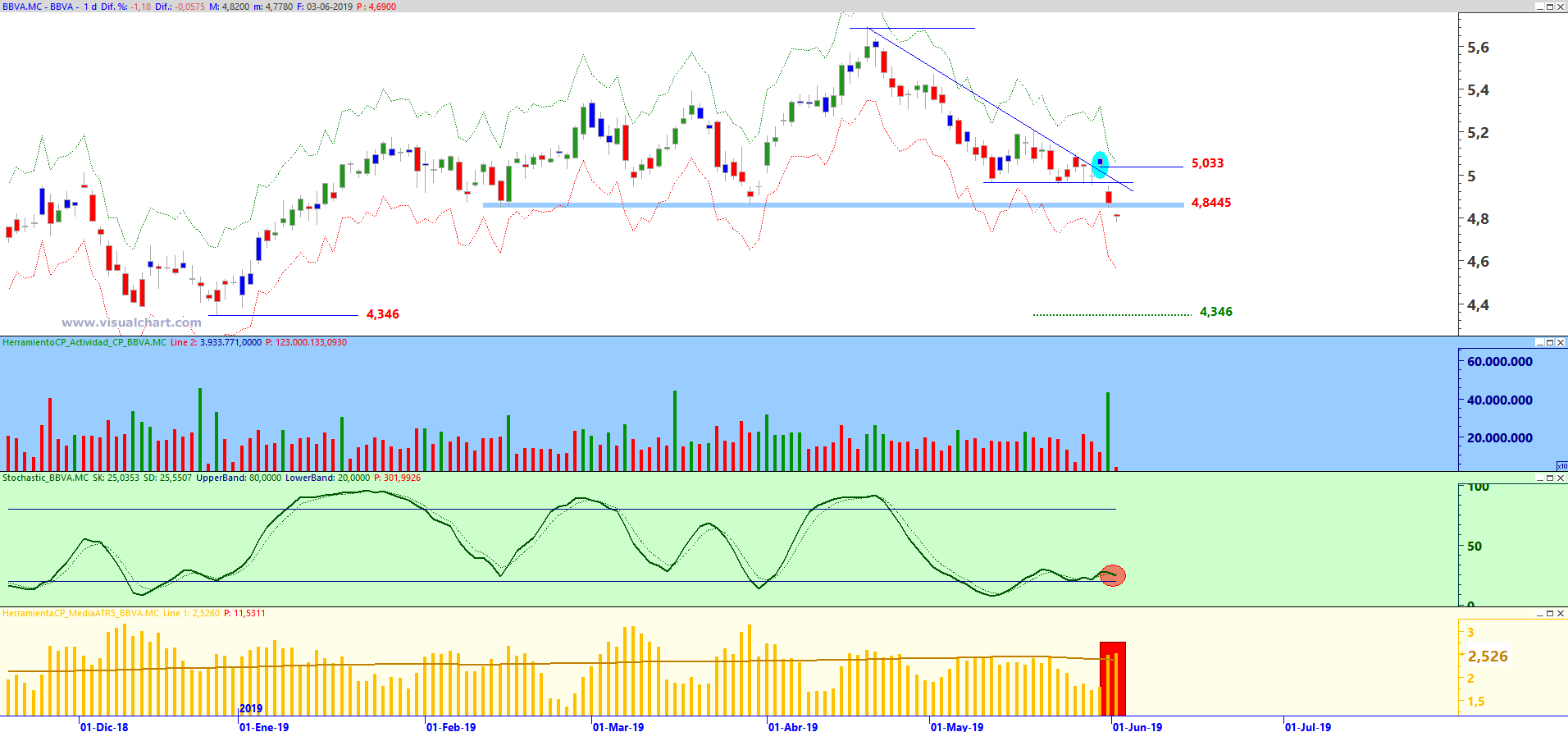Screen dimensions: 1568x732
Task: Close the Stochastic indicator pane
Action: point(1561,478)
